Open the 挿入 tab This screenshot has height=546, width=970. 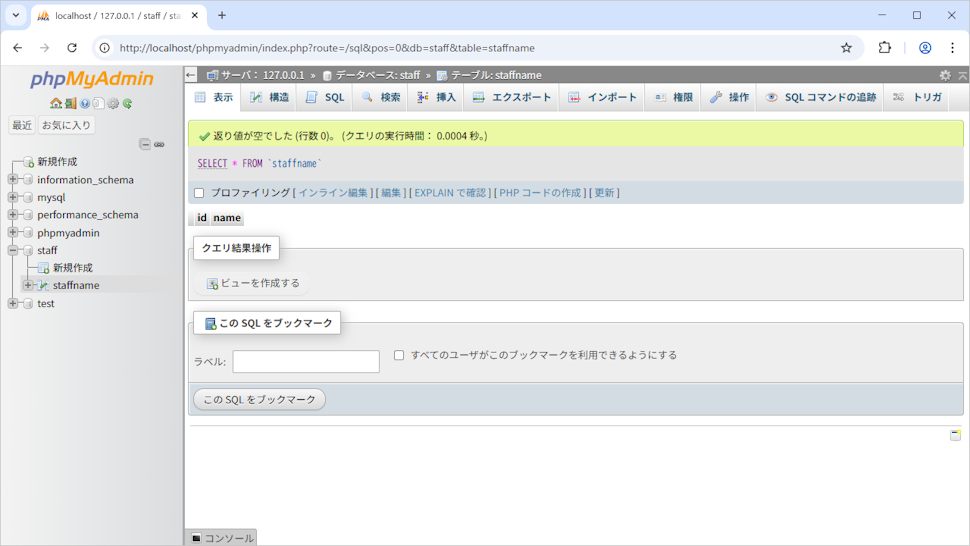click(x=436, y=97)
